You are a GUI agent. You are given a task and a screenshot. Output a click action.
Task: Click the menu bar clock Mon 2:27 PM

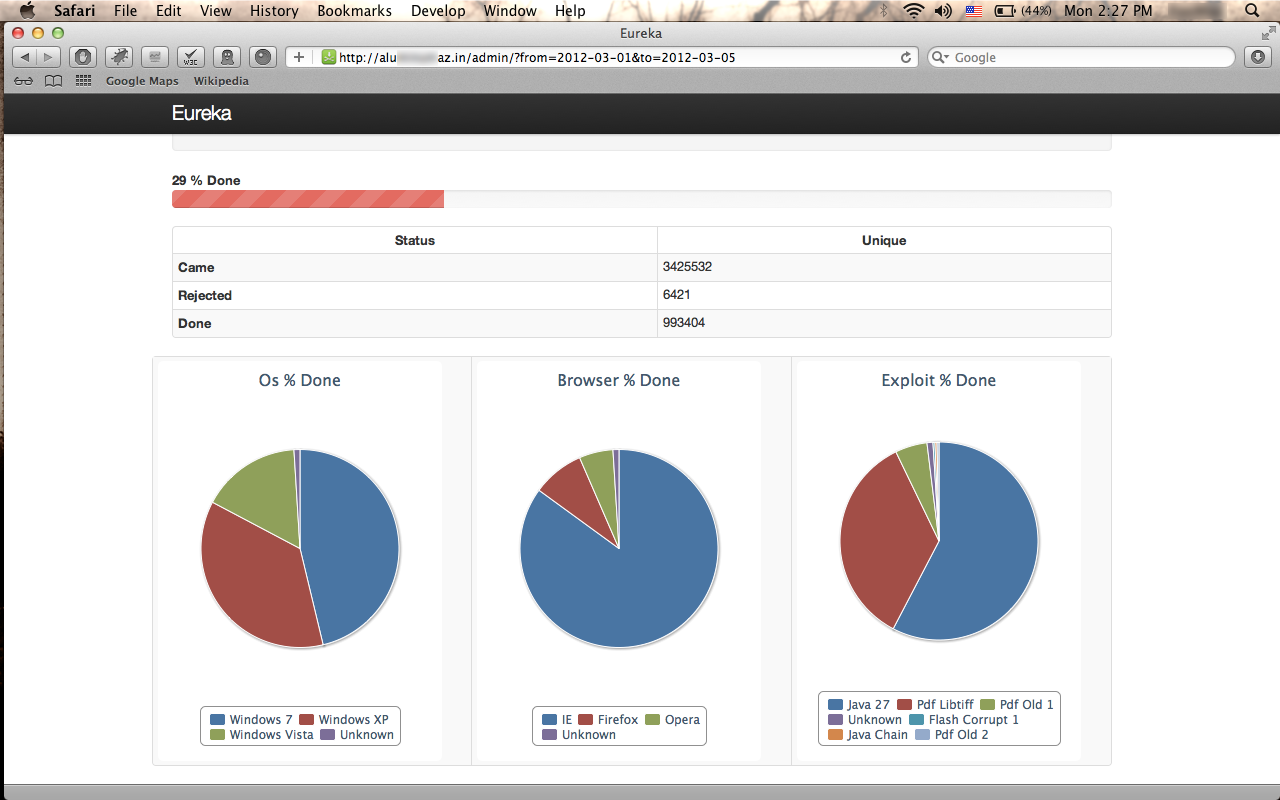tap(1108, 11)
